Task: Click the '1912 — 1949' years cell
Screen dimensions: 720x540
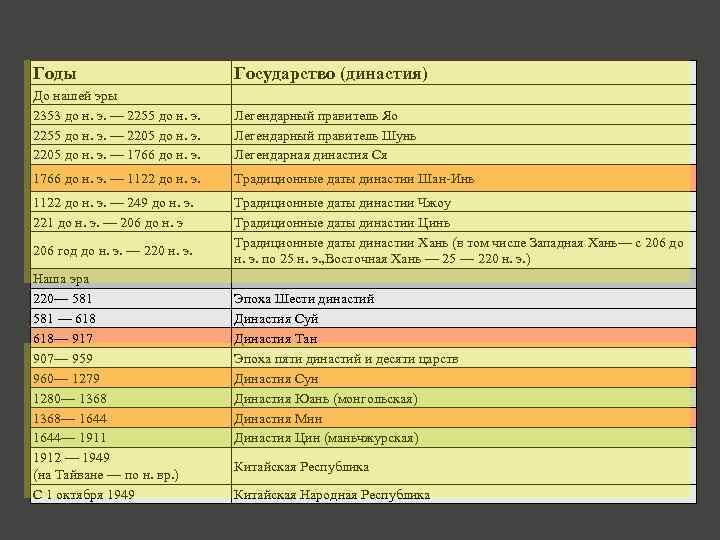Action: (x=131, y=466)
